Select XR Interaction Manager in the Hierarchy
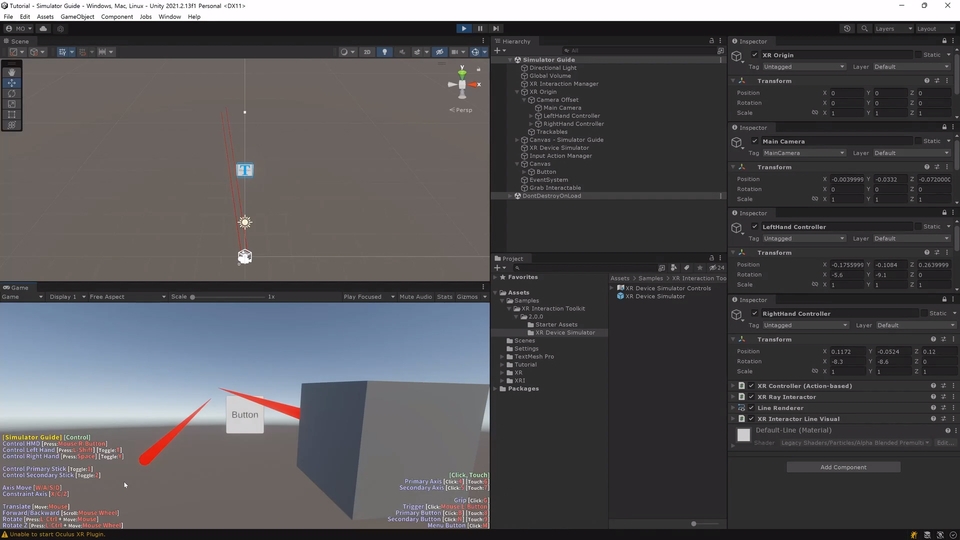The image size is (960, 540). pos(563,84)
